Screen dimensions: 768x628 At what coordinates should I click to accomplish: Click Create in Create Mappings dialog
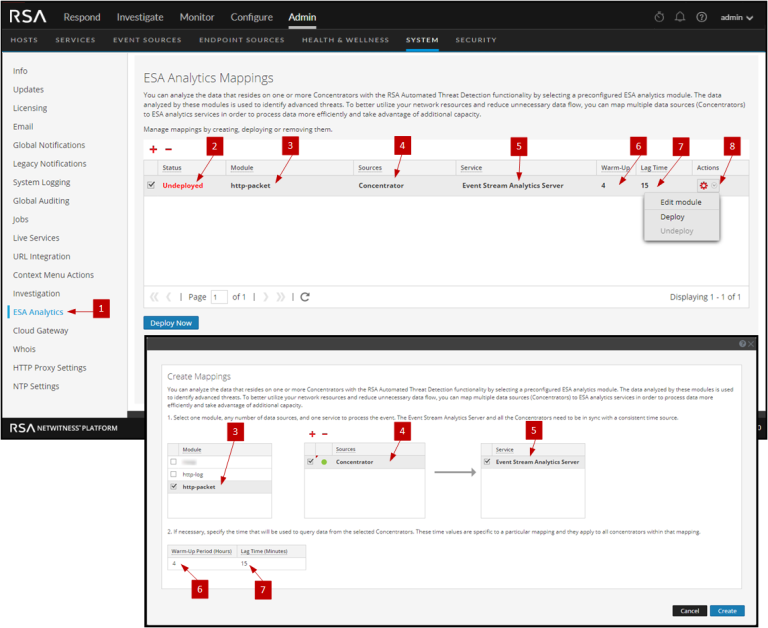(727, 610)
